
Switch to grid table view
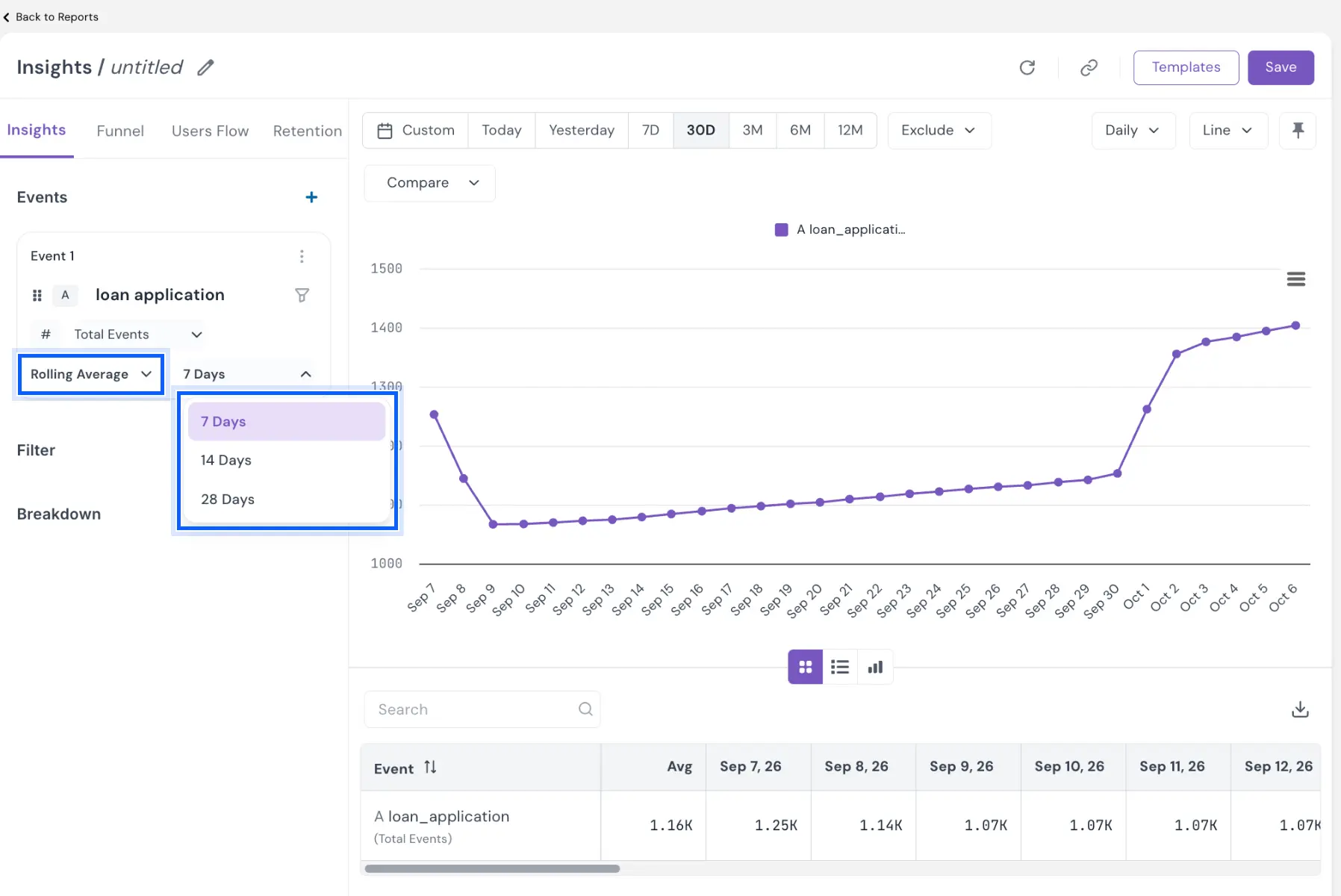(x=805, y=667)
